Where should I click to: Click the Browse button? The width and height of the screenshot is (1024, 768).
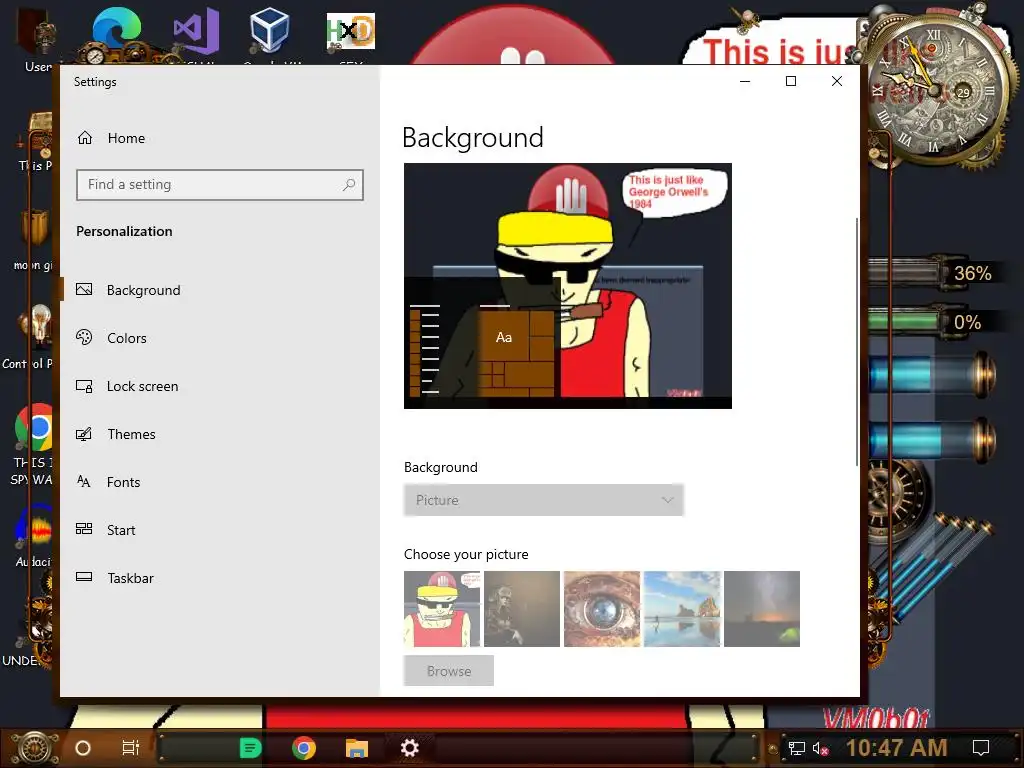[449, 671]
